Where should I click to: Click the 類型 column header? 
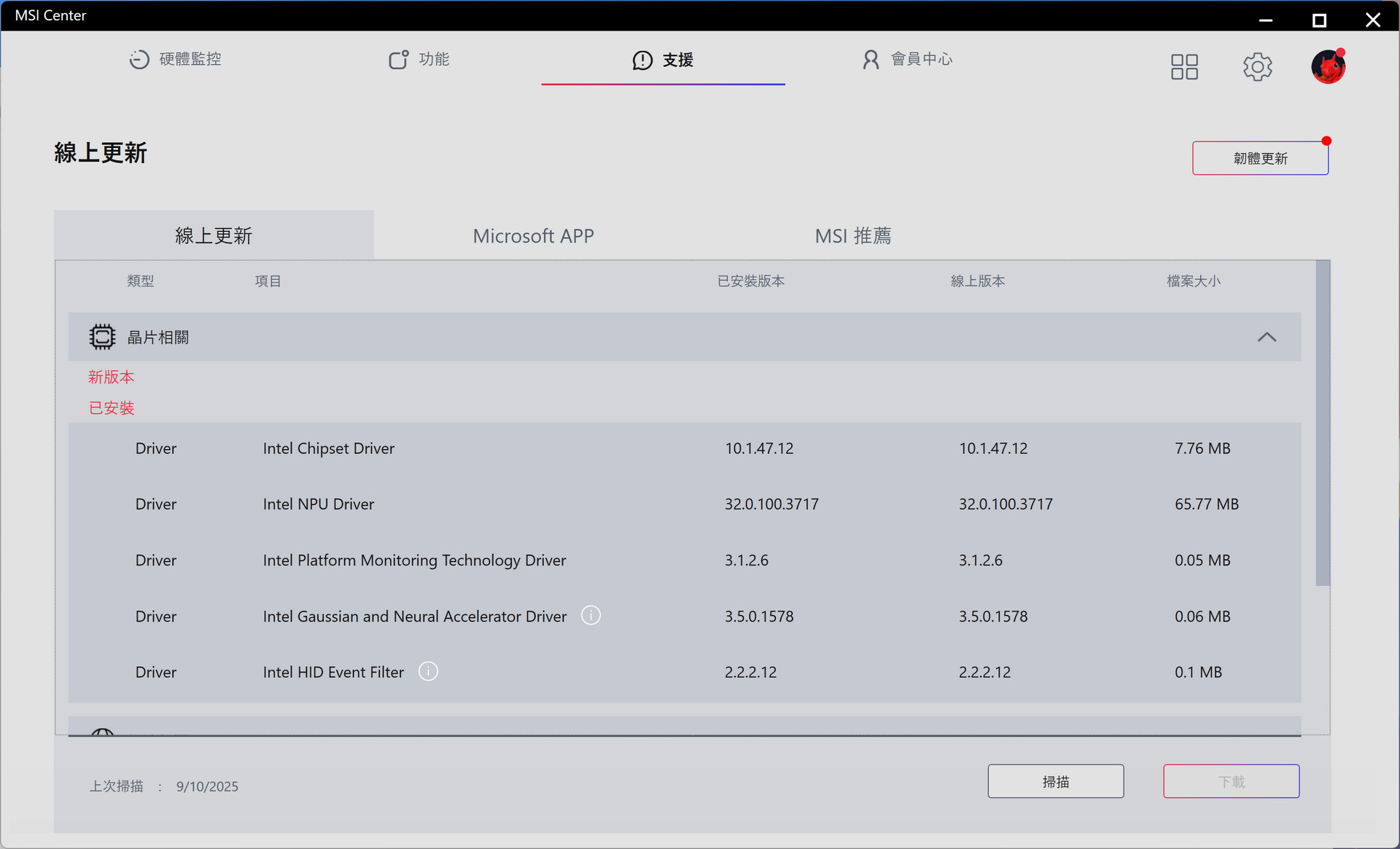(140, 281)
